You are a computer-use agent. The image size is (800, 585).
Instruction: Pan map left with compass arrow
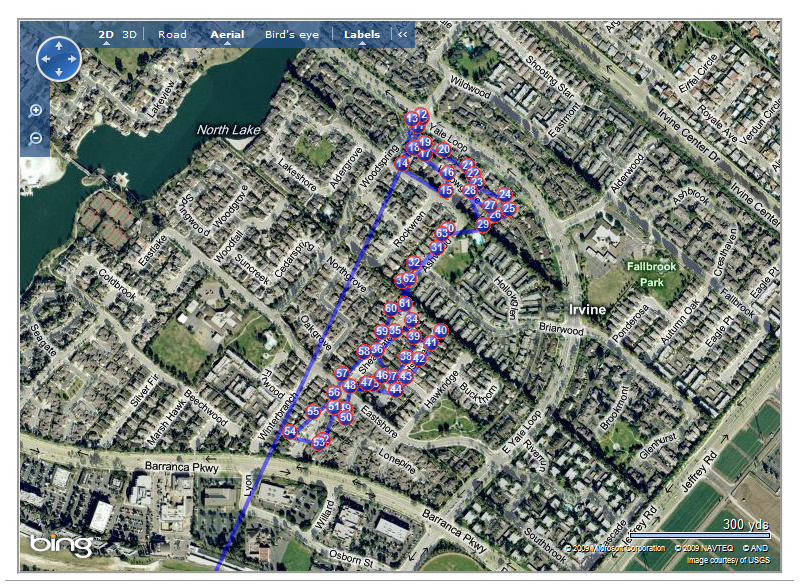[46, 59]
